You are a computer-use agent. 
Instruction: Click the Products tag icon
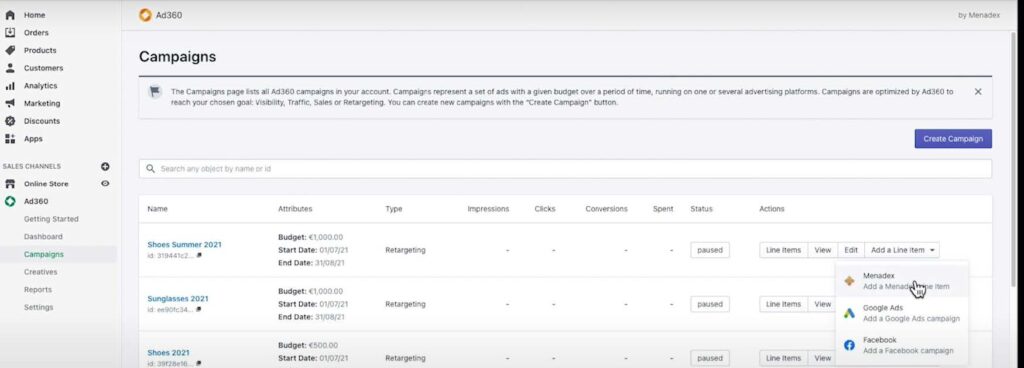coord(10,50)
